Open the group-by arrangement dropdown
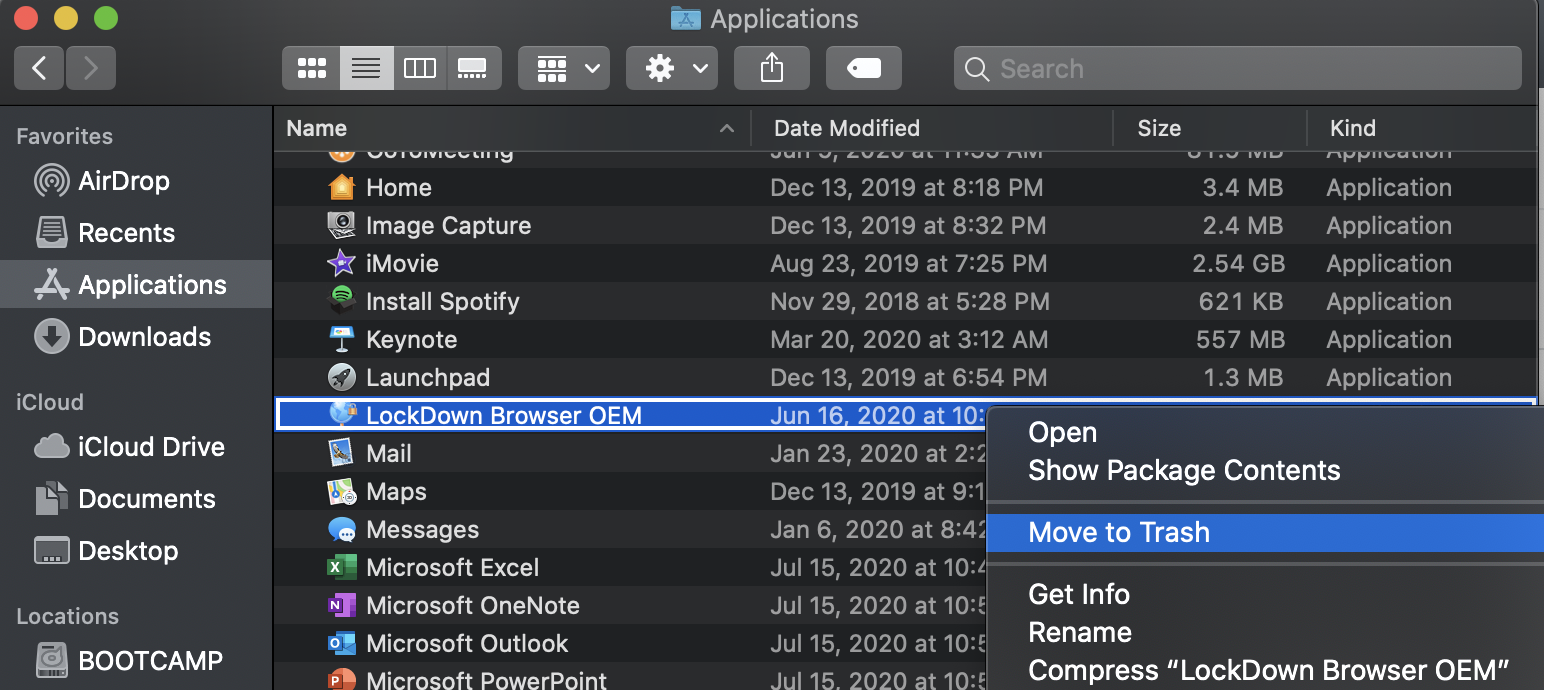Image resolution: width=1544 pixels, height=690 pixels. click(564, 68)
